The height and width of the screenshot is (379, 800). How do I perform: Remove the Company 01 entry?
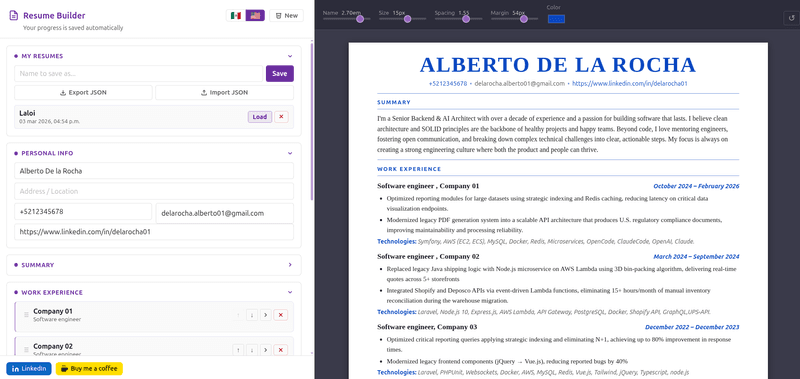(281, 315)
